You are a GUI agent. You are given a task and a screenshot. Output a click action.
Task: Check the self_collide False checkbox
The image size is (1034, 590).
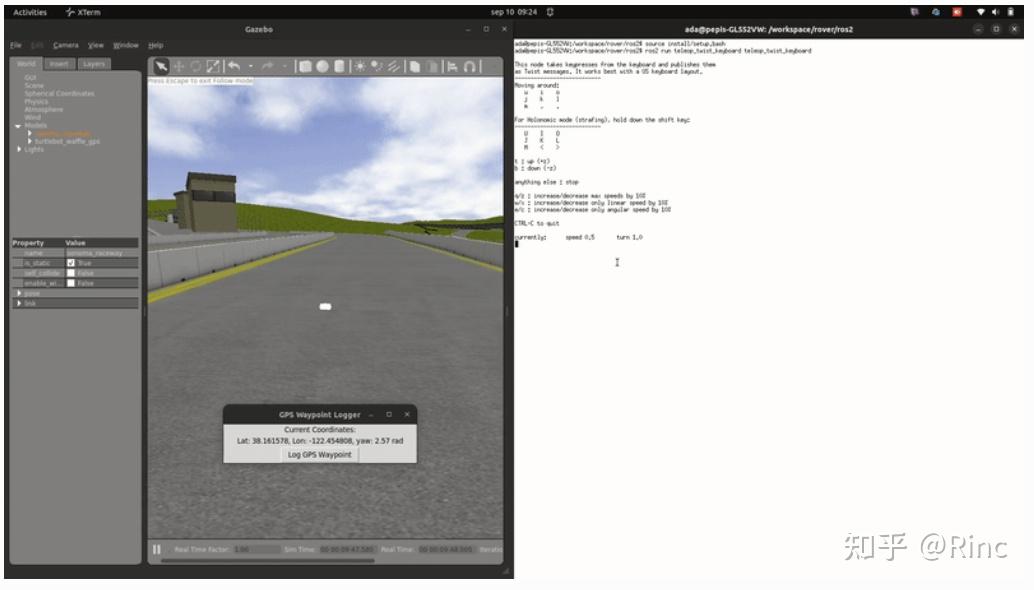[71, 272]
